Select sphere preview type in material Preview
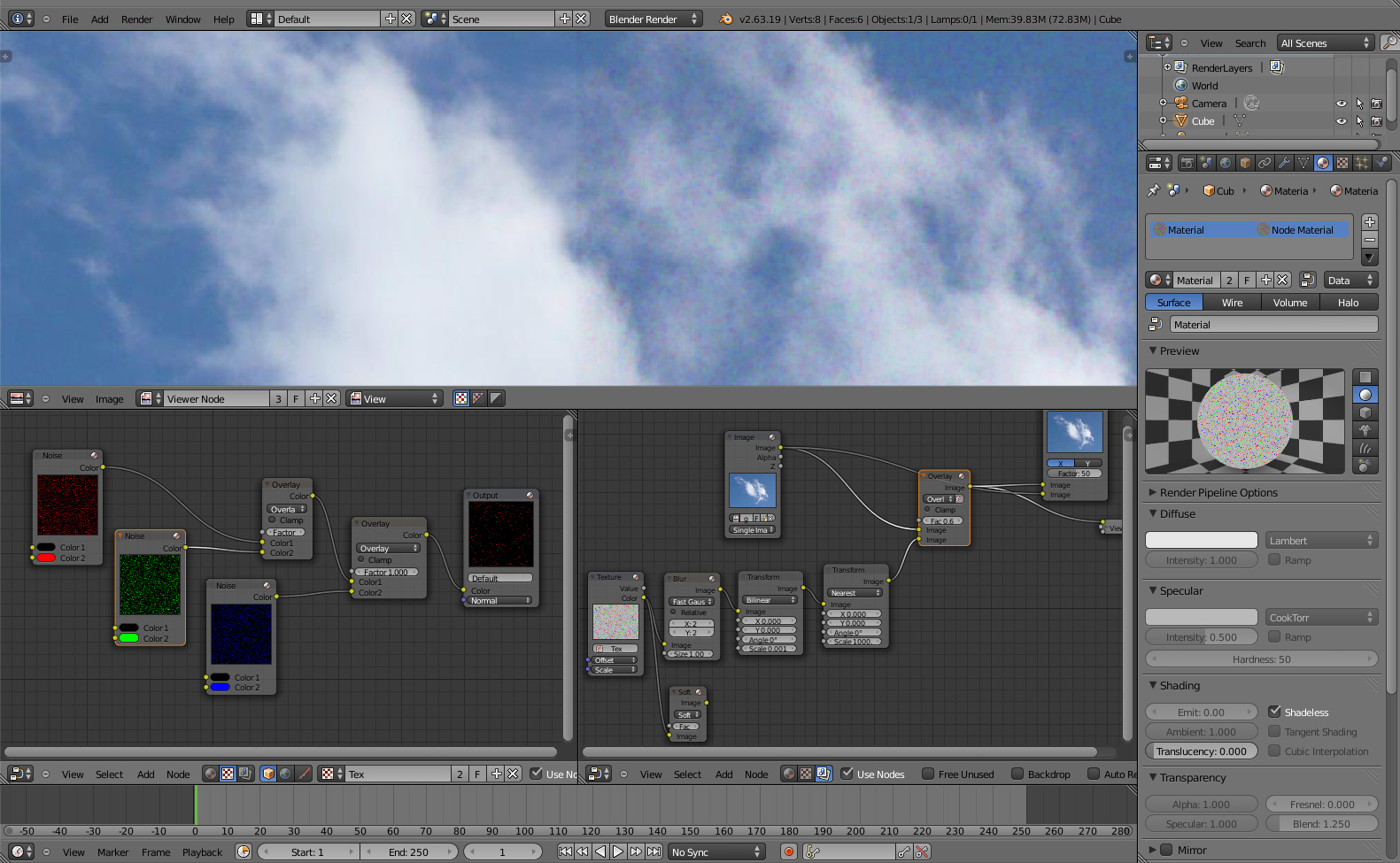Screen dimensions: 1400x863 1365,395
